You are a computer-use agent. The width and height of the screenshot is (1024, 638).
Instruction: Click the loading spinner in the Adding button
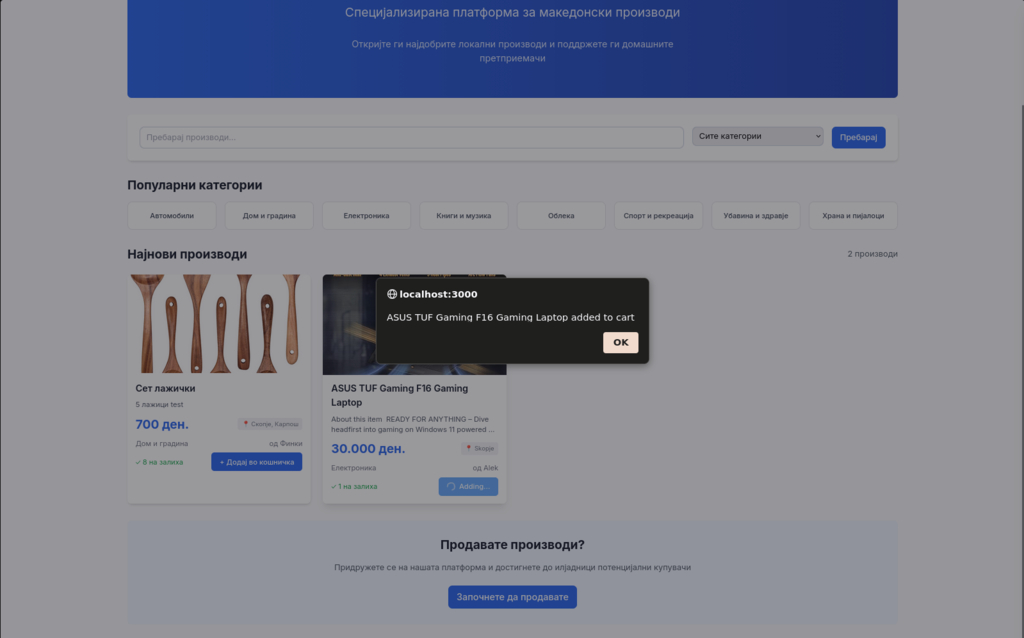tap(451, 487)
